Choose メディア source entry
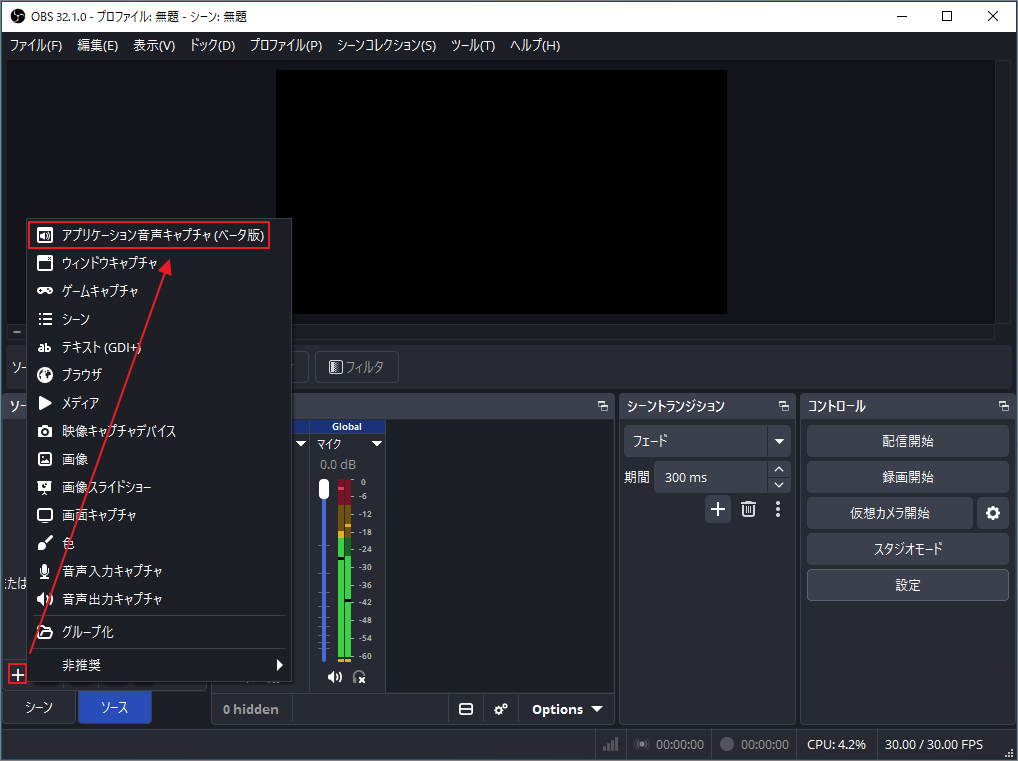 coord(159,403)
